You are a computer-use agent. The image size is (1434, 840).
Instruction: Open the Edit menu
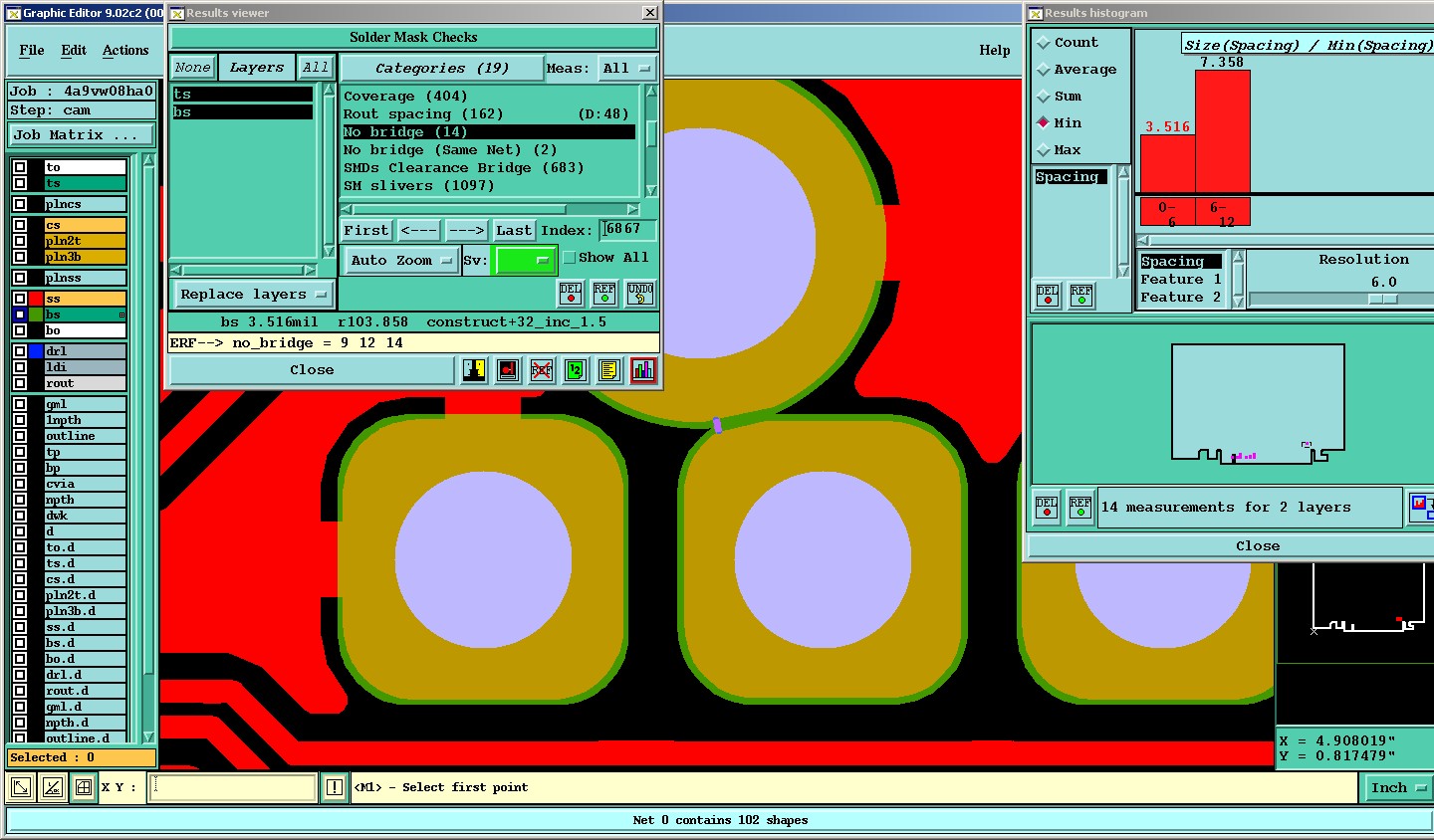coord(74,51)
